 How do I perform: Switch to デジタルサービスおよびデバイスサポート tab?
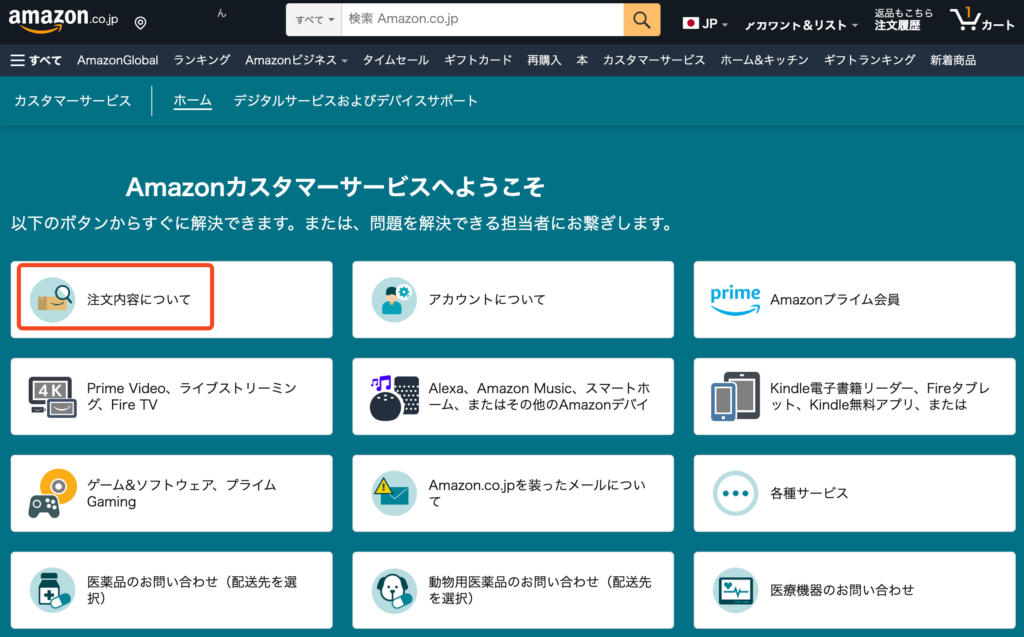pos(355,101)
